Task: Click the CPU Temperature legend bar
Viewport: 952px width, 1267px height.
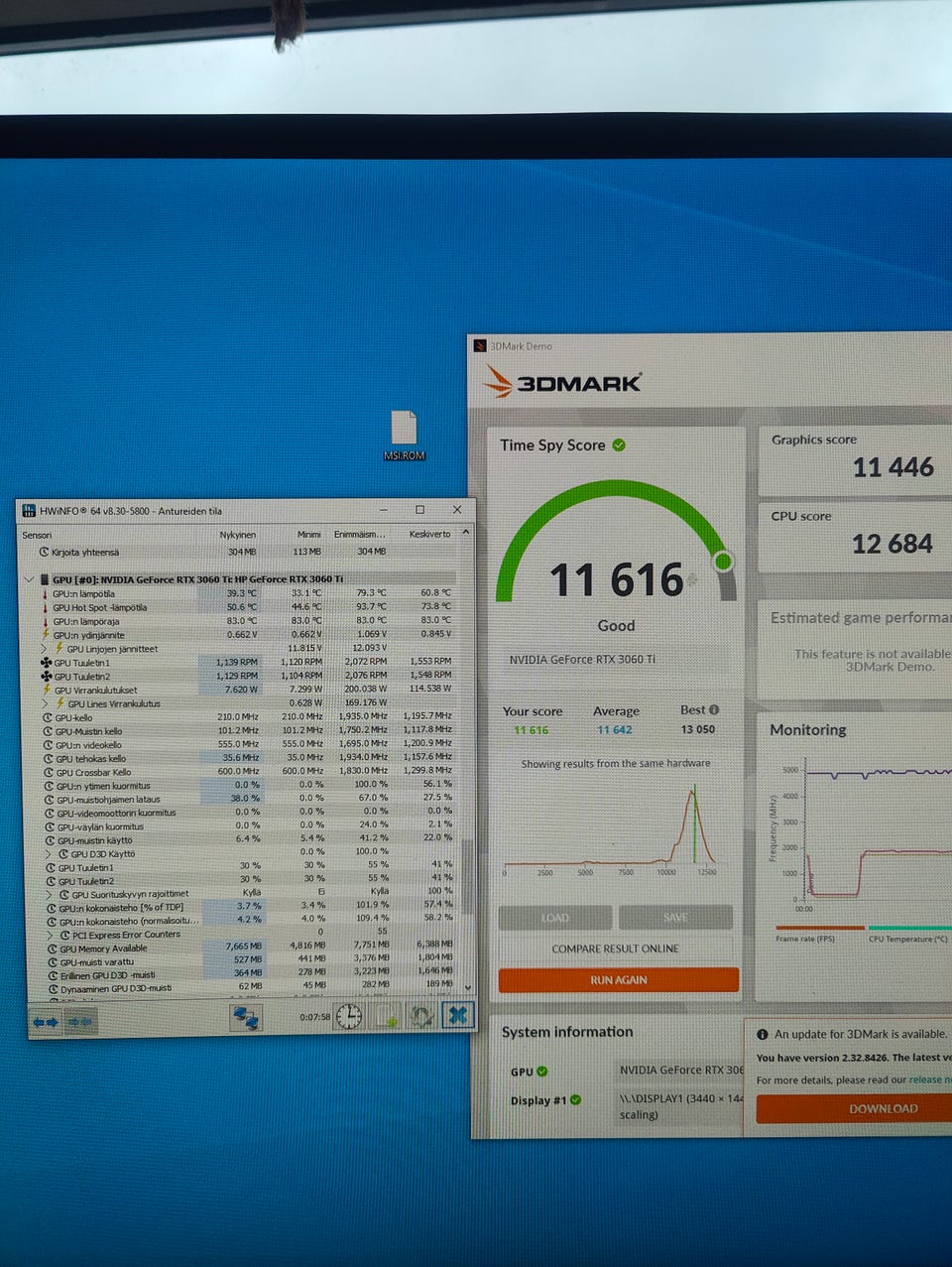Action: 909,929
